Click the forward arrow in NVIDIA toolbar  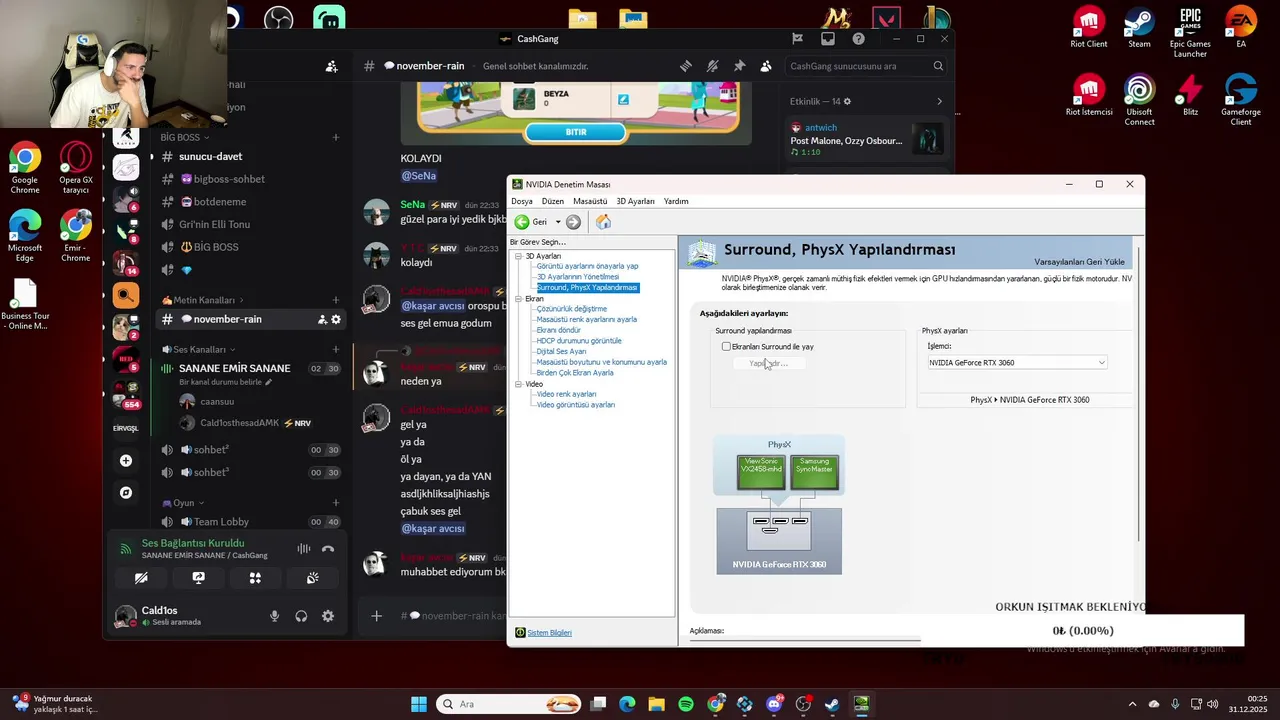click(x=573, y=222)
